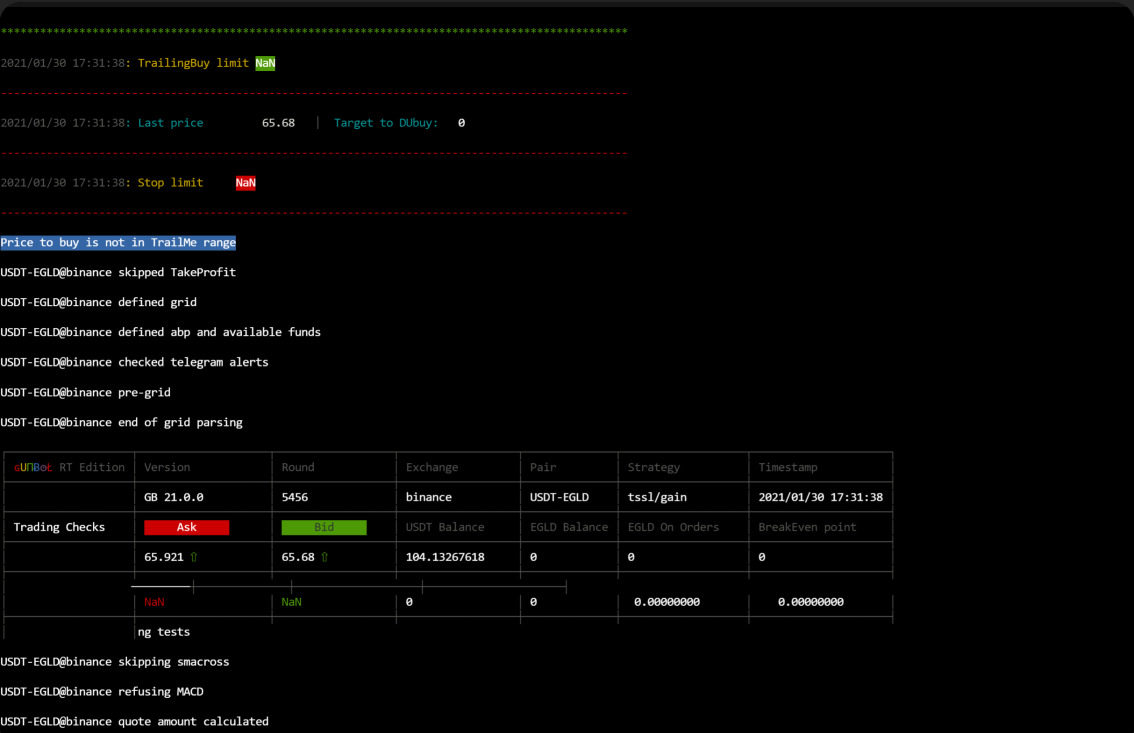Click the 'USDT Balance' header
Image resolution: width=1134 pixels, height=733 pixels.
coord(445,527)
